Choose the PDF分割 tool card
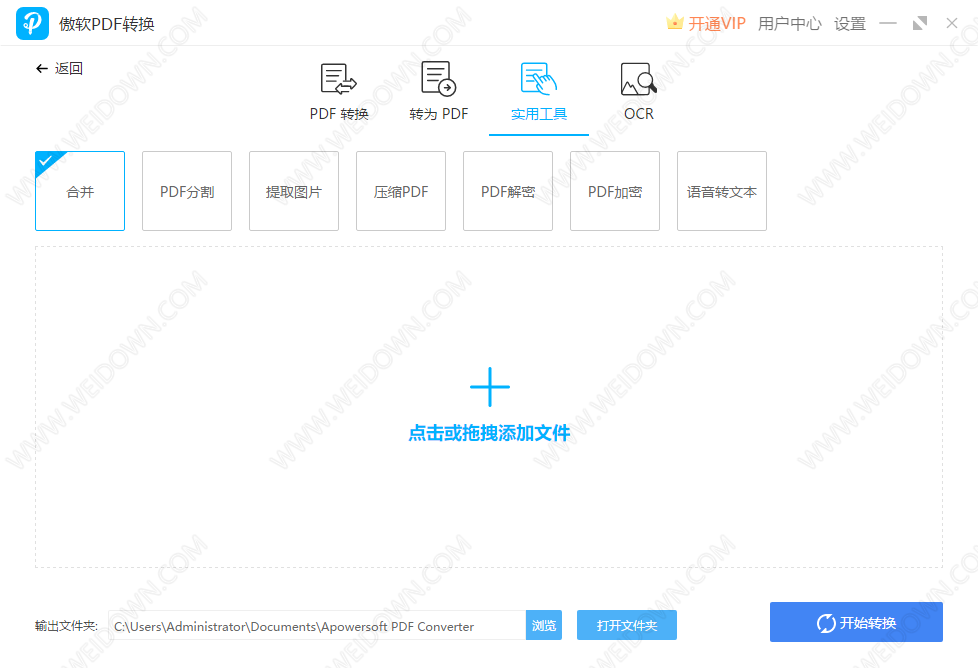978x668 pixels. 187,191
